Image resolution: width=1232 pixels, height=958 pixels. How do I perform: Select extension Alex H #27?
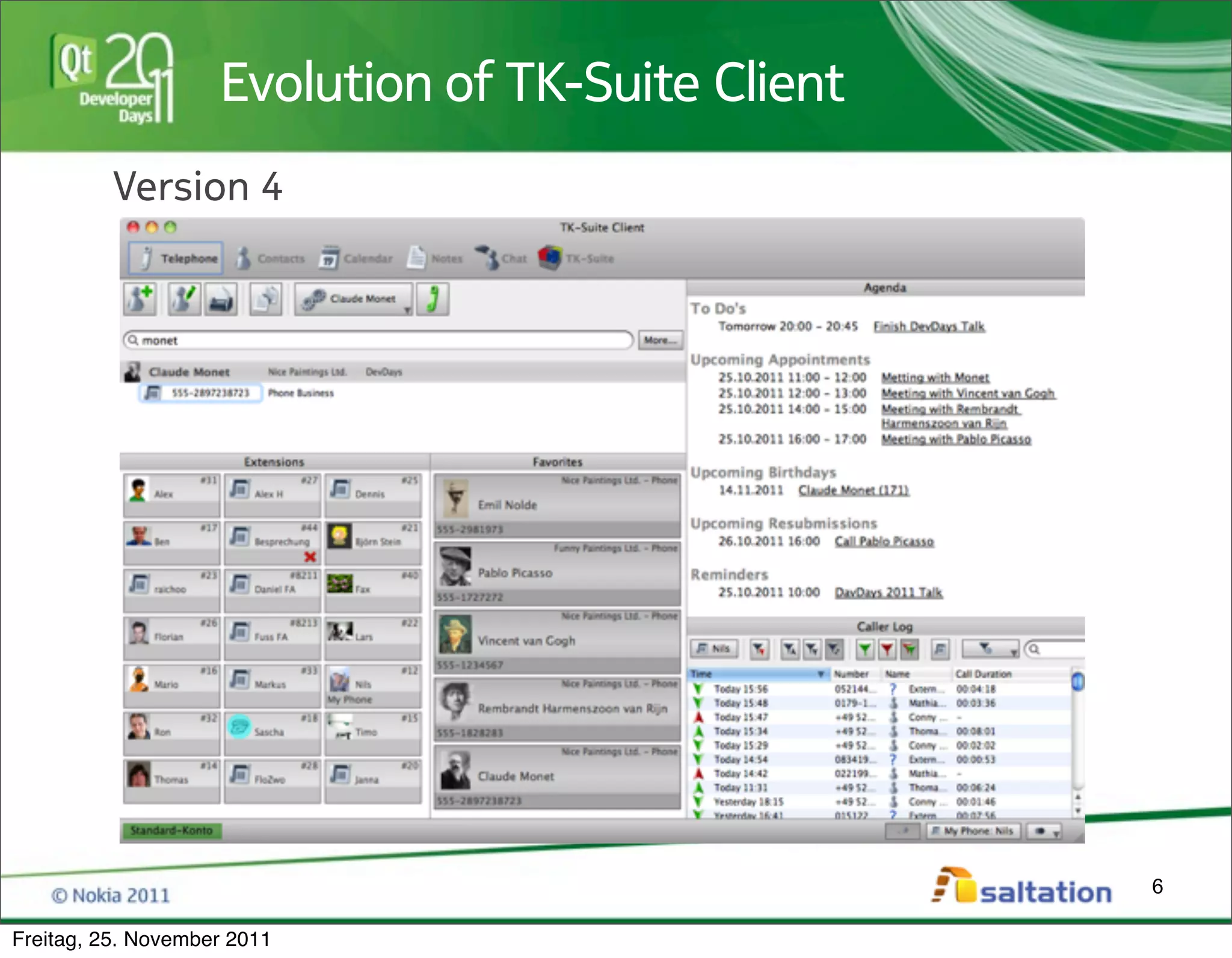[272, 496]
